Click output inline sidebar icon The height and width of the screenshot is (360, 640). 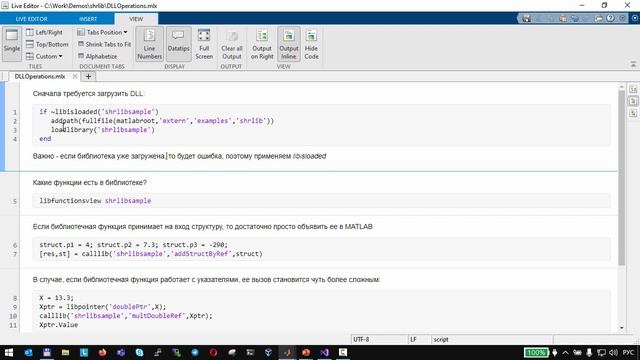[633, 101]
